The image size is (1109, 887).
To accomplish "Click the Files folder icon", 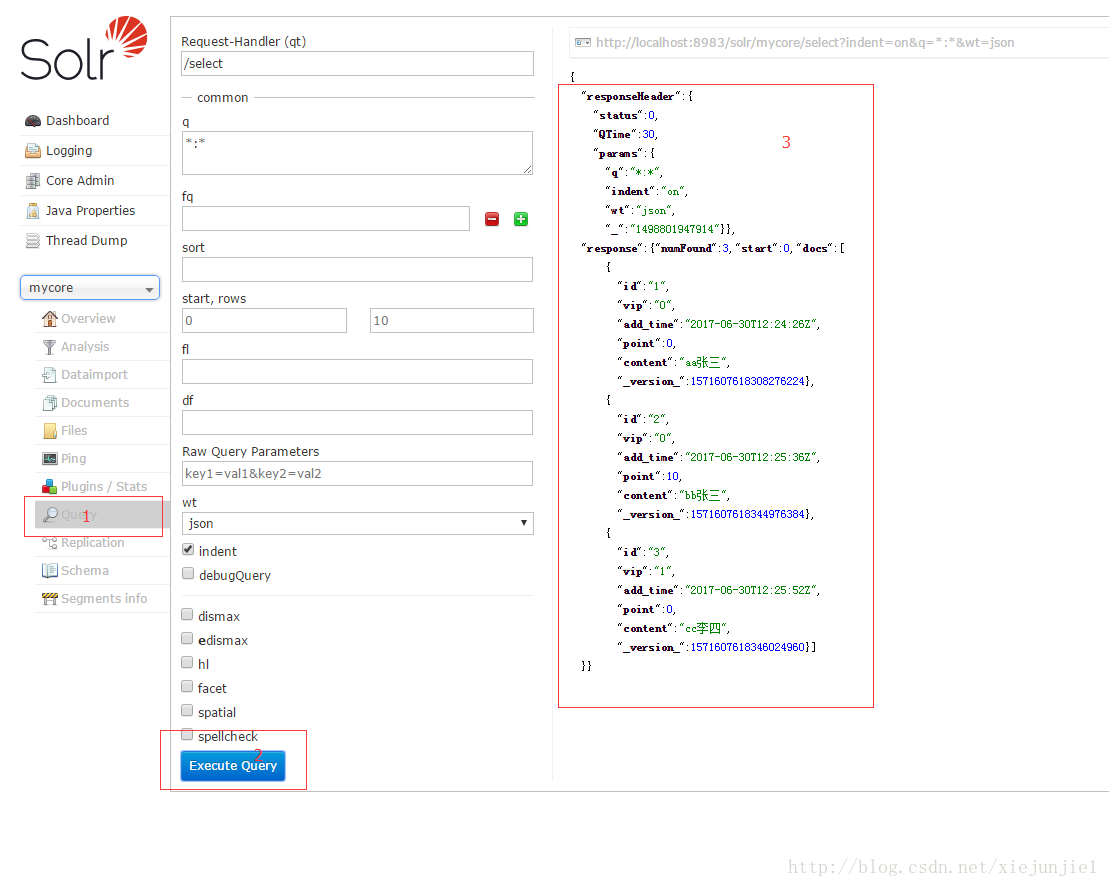I will (x=50, y=431).
